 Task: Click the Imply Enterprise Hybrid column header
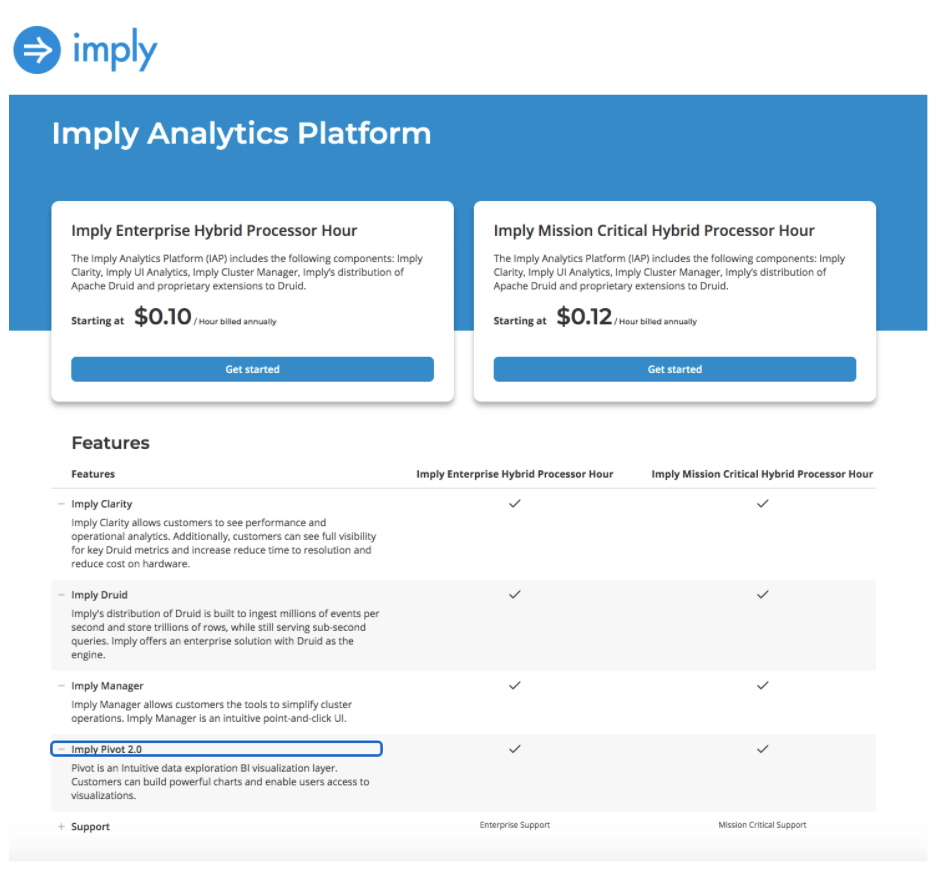[x=515, y=474]
